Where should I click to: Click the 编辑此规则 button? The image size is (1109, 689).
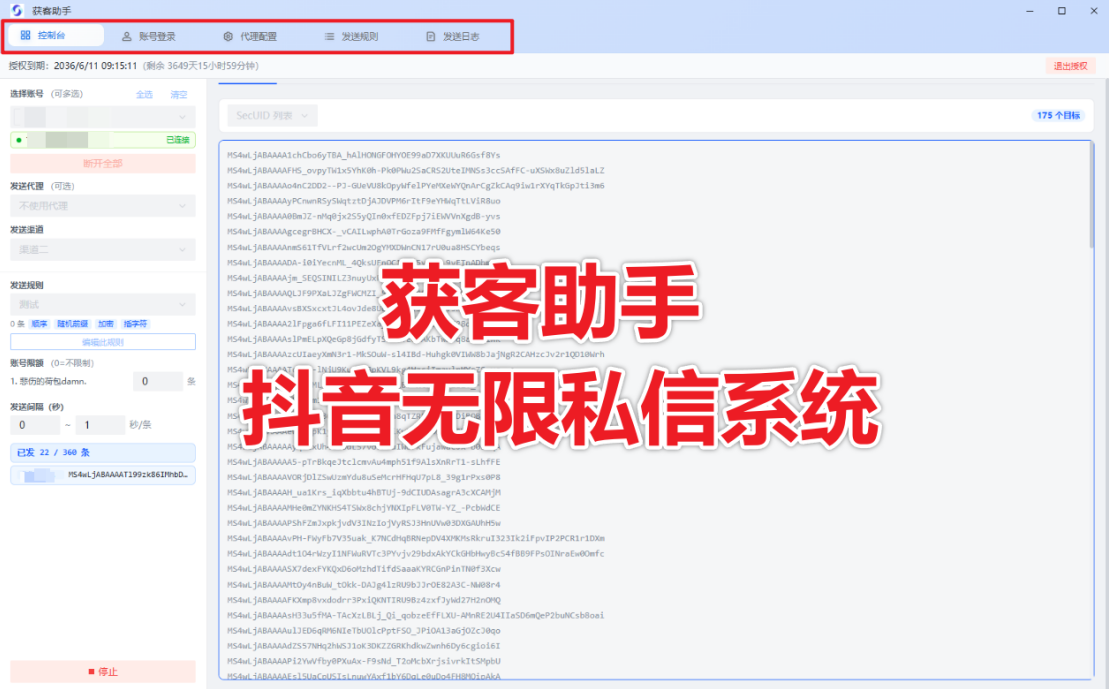(103, 342)
